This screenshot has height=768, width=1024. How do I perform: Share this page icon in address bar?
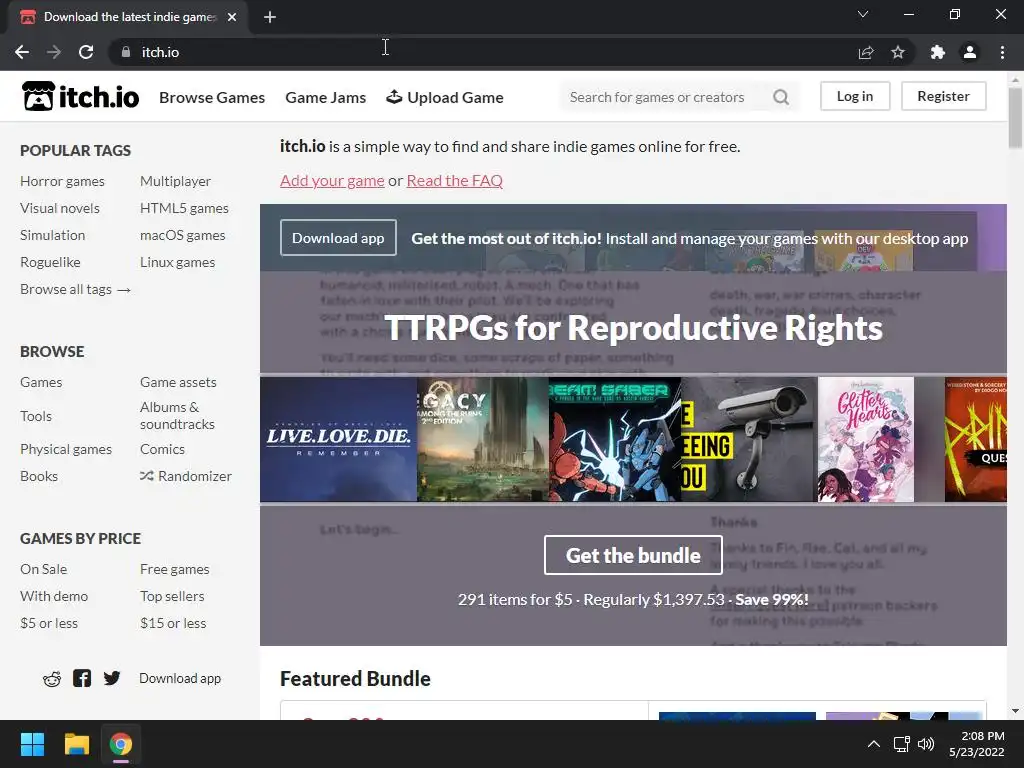(866, 52)
